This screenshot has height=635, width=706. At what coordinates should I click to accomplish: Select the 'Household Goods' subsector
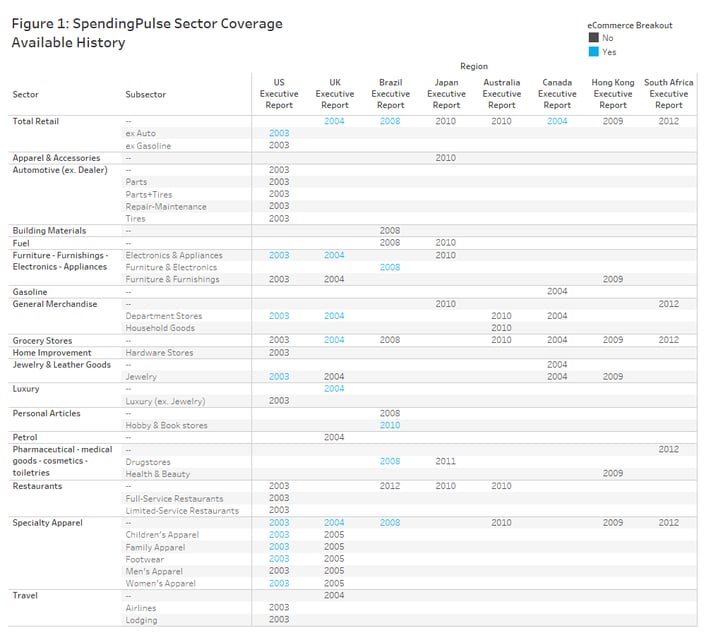point(160,328)
